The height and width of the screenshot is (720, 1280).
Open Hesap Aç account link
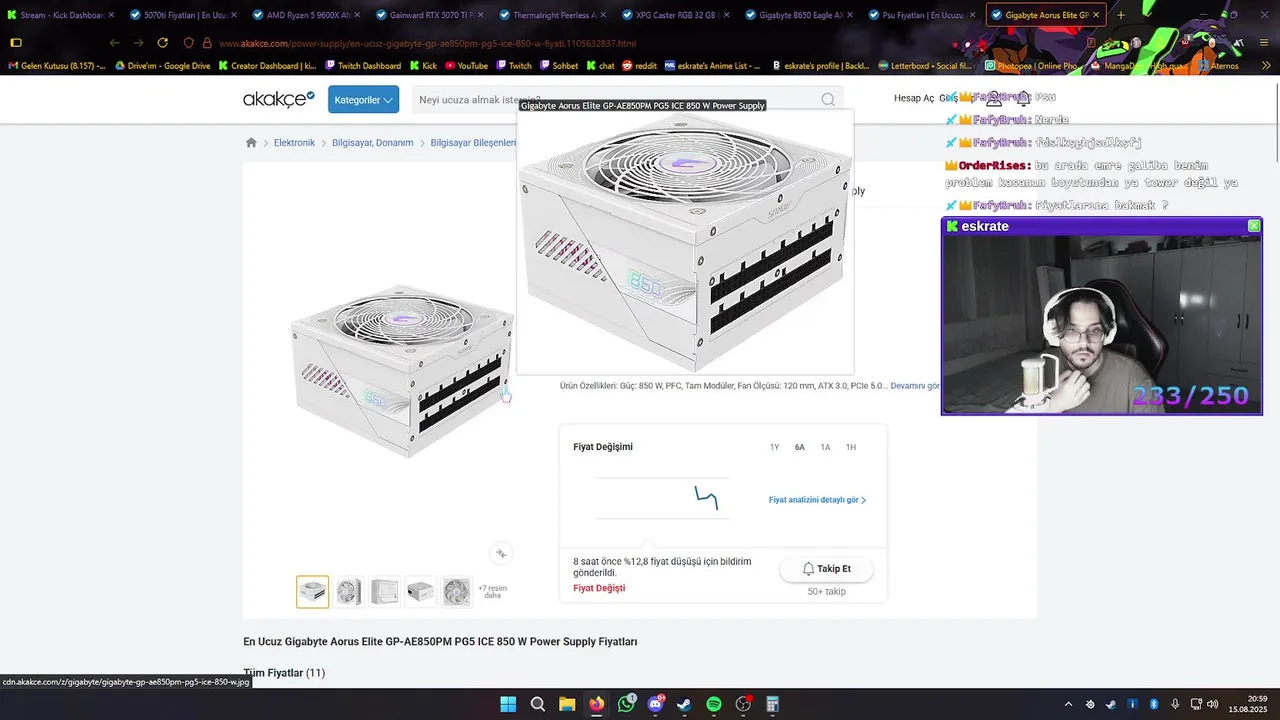pyautogui.click(x=914, y=99)
